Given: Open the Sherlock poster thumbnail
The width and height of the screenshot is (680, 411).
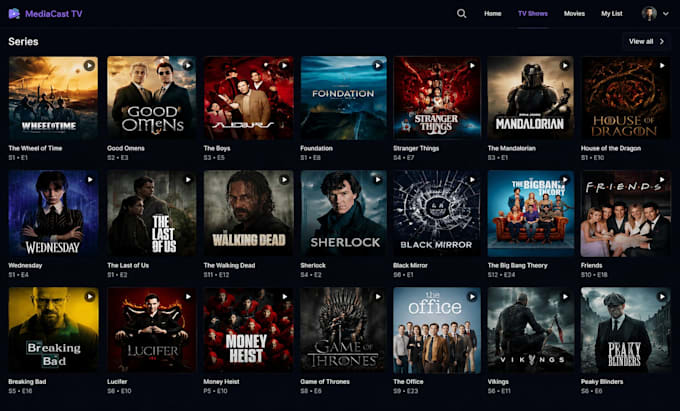Looking at the screenshot, I should point(343,213).
